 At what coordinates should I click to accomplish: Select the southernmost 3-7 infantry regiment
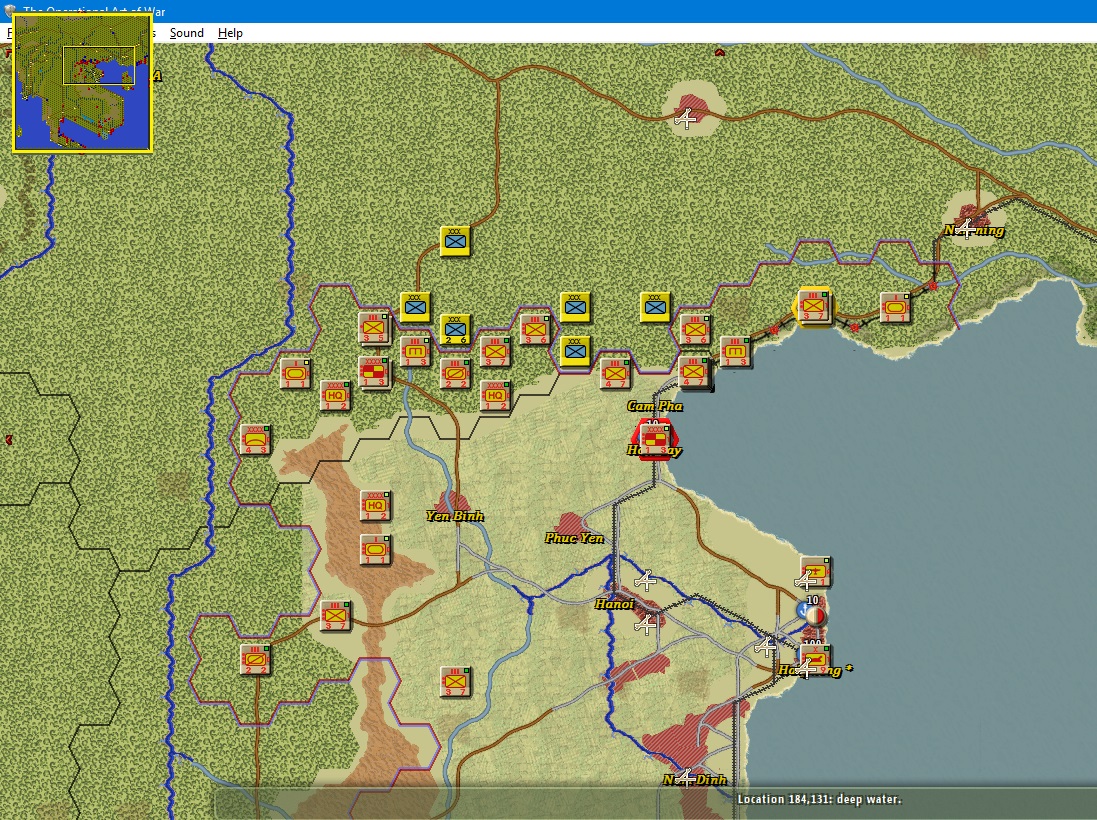click(x=455, y=681)
